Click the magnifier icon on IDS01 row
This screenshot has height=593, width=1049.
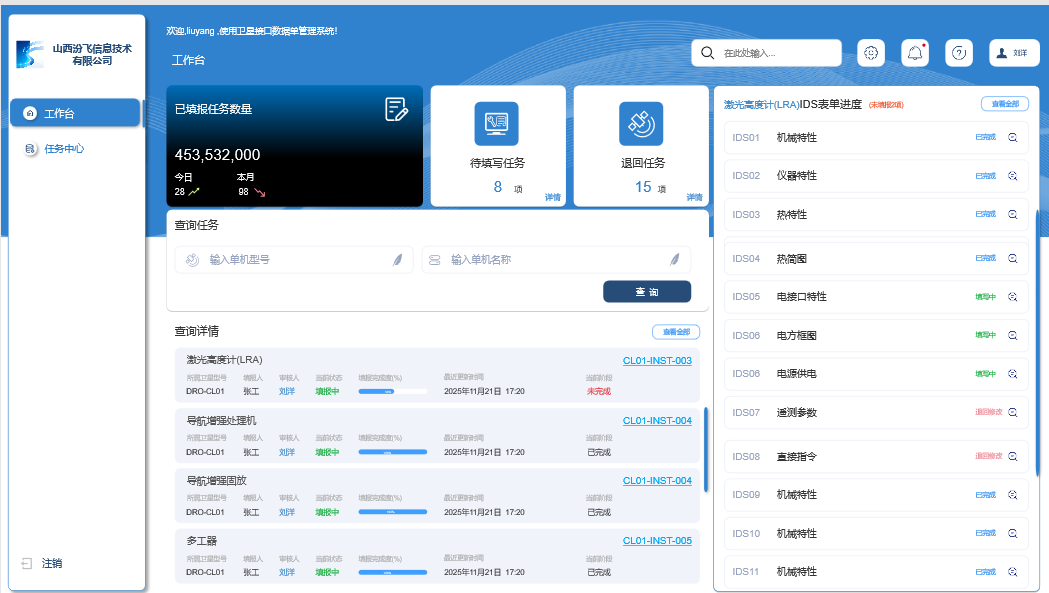[1012, 138]
